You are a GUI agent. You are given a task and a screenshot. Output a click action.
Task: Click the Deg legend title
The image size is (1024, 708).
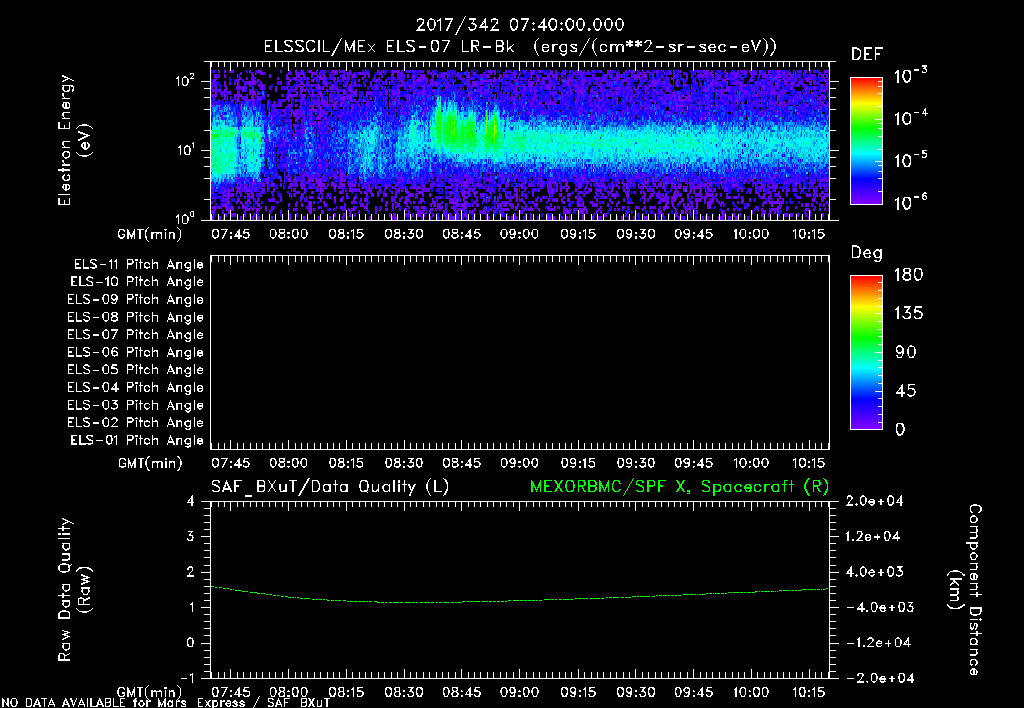coord(867,253)
